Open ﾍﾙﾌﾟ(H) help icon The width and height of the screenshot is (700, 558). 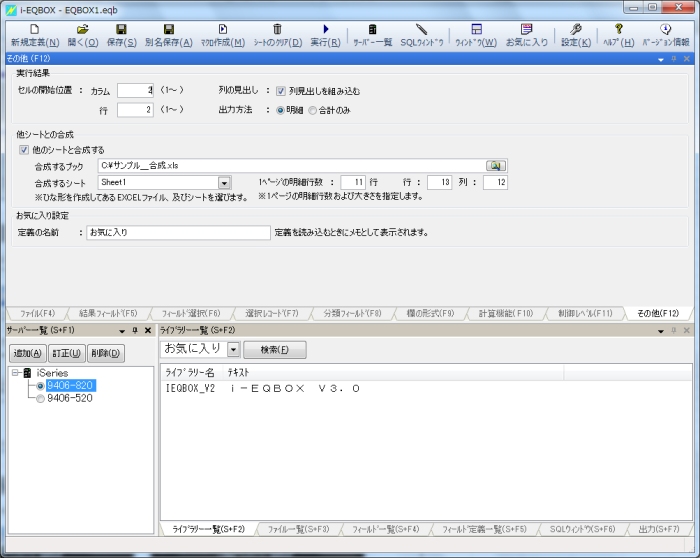point(618,29)
